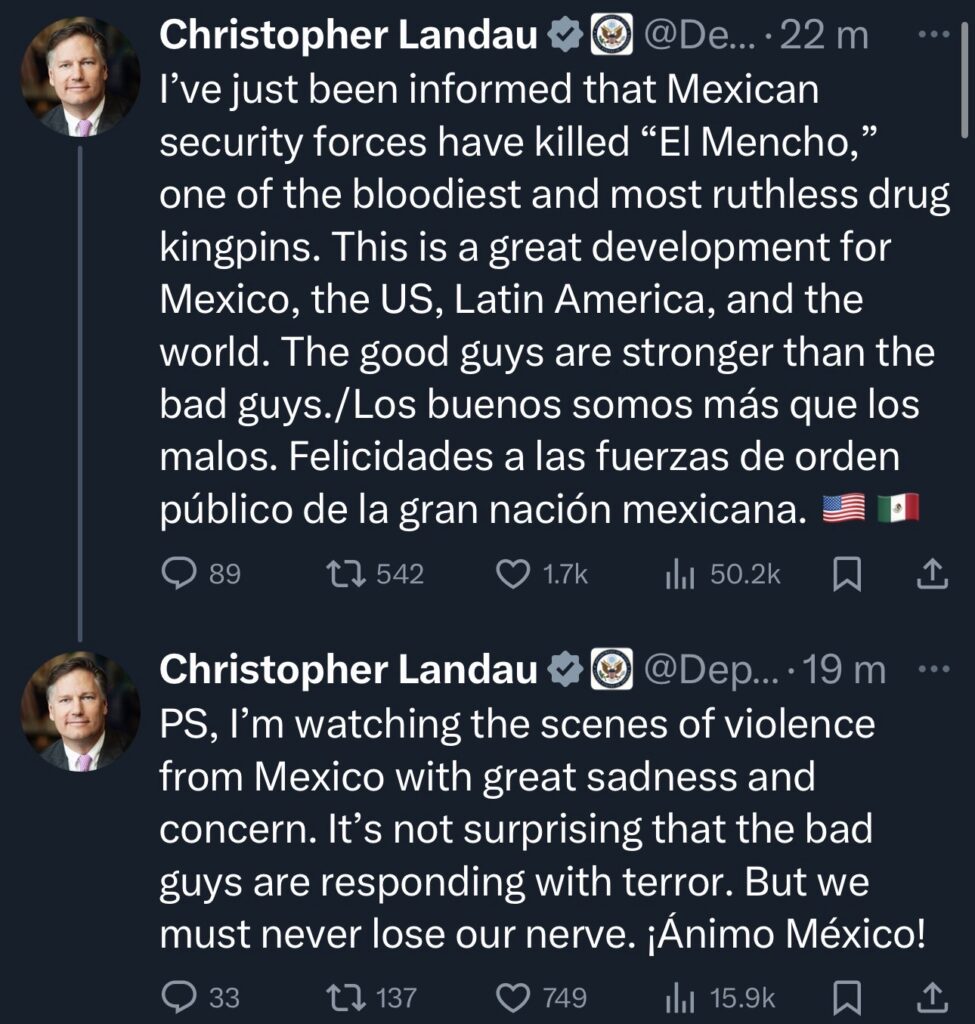Bookmark the second PS tweet
The image size is (975, 1024).
(847, 996)
